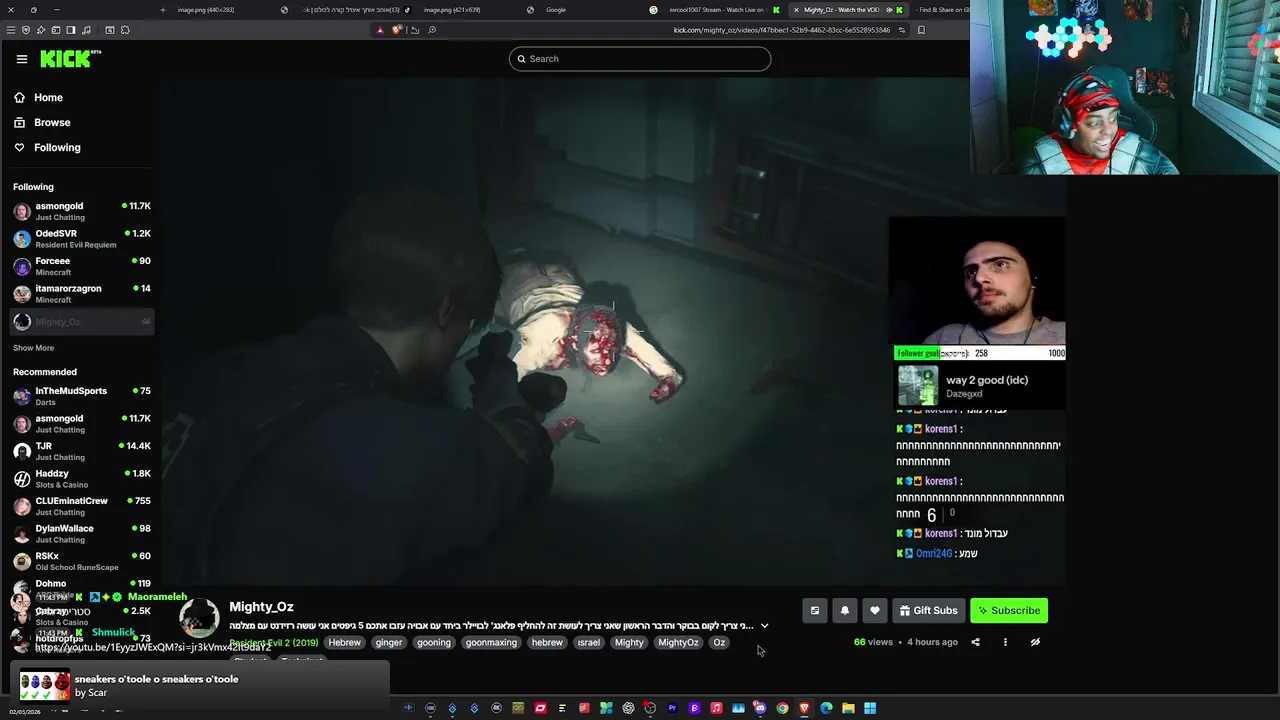Open TJR recommended channel
1280x720 pixels.
tap(82, 451)
